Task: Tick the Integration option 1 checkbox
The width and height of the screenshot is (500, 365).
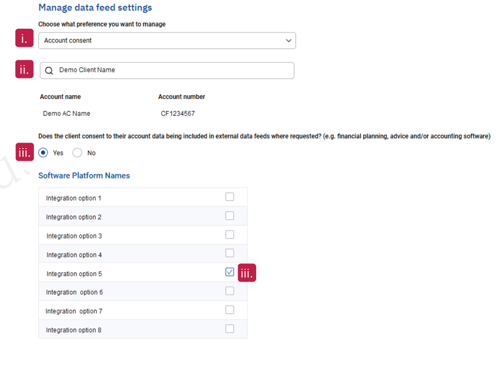Action: pyautogui.click(x=230, y=197)
